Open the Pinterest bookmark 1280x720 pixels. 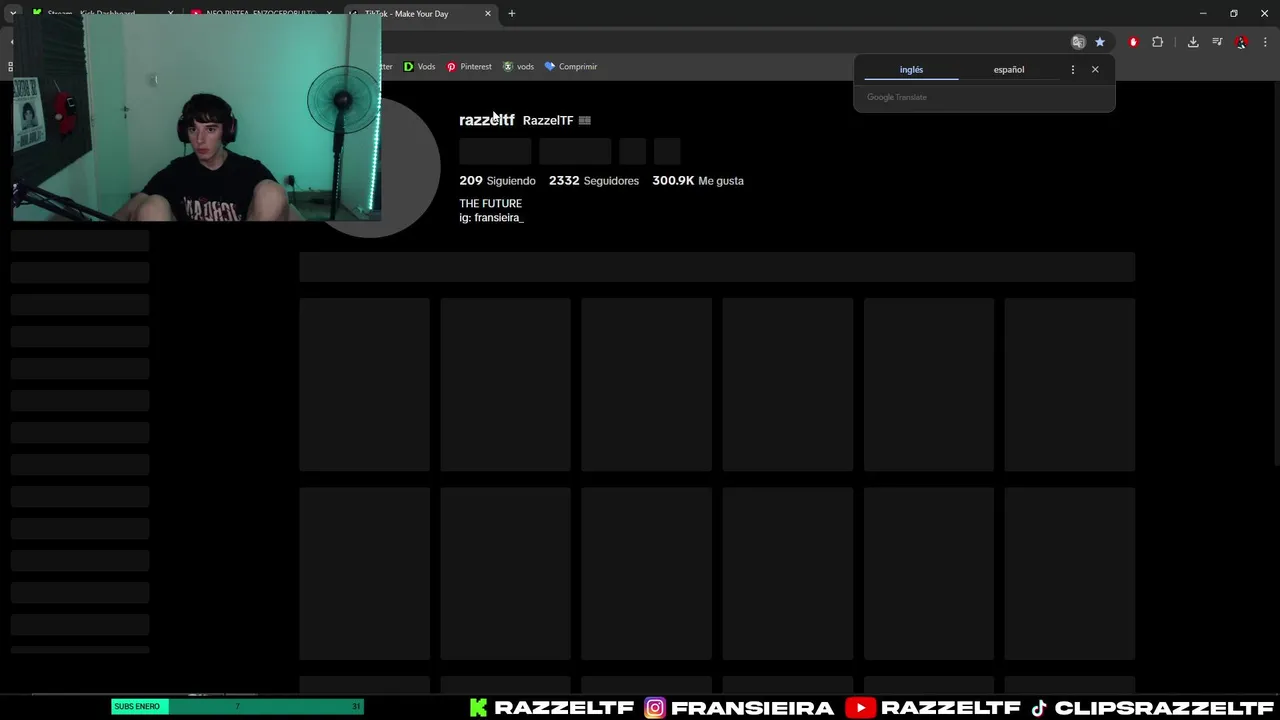pos(469,67)
